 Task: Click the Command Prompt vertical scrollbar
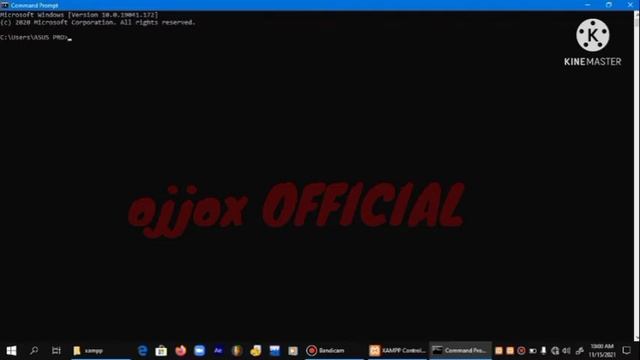pos(636,176)
